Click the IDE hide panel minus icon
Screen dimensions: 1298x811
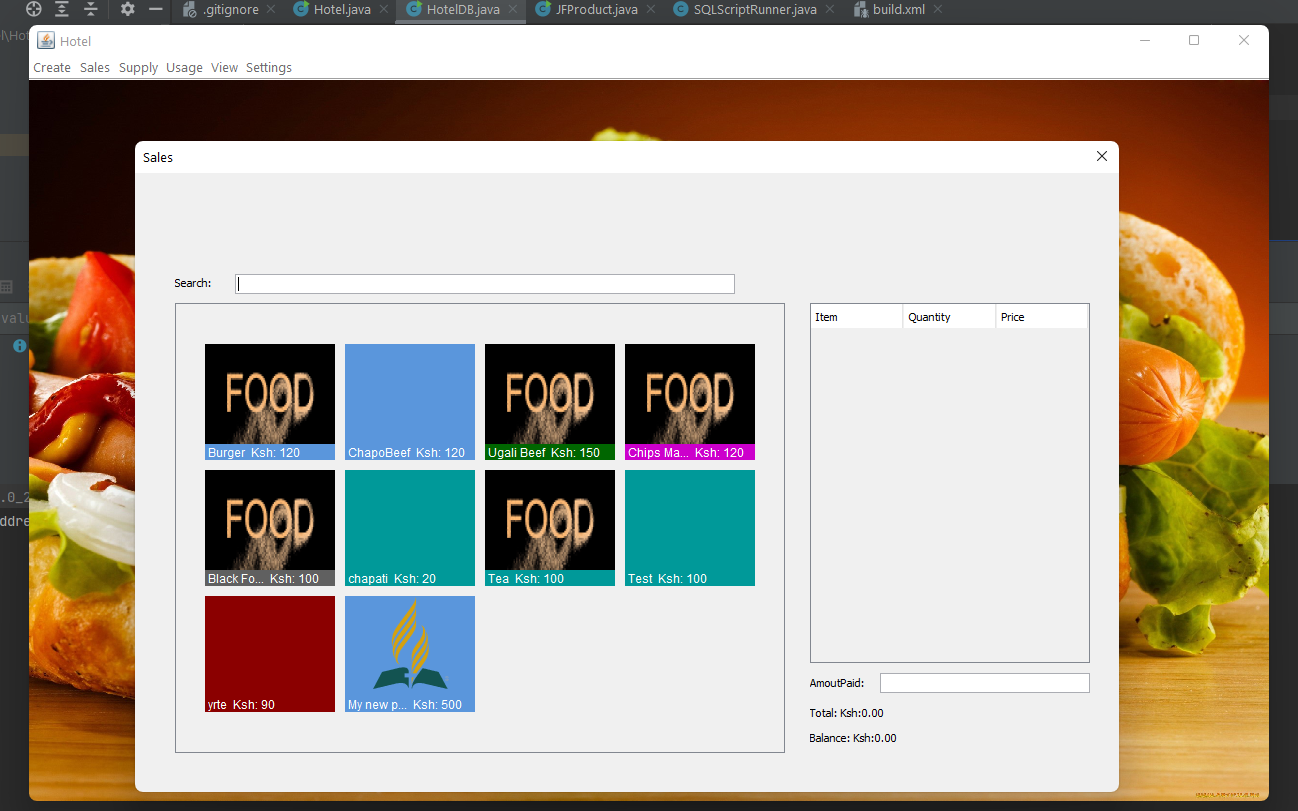coord(156,9)
